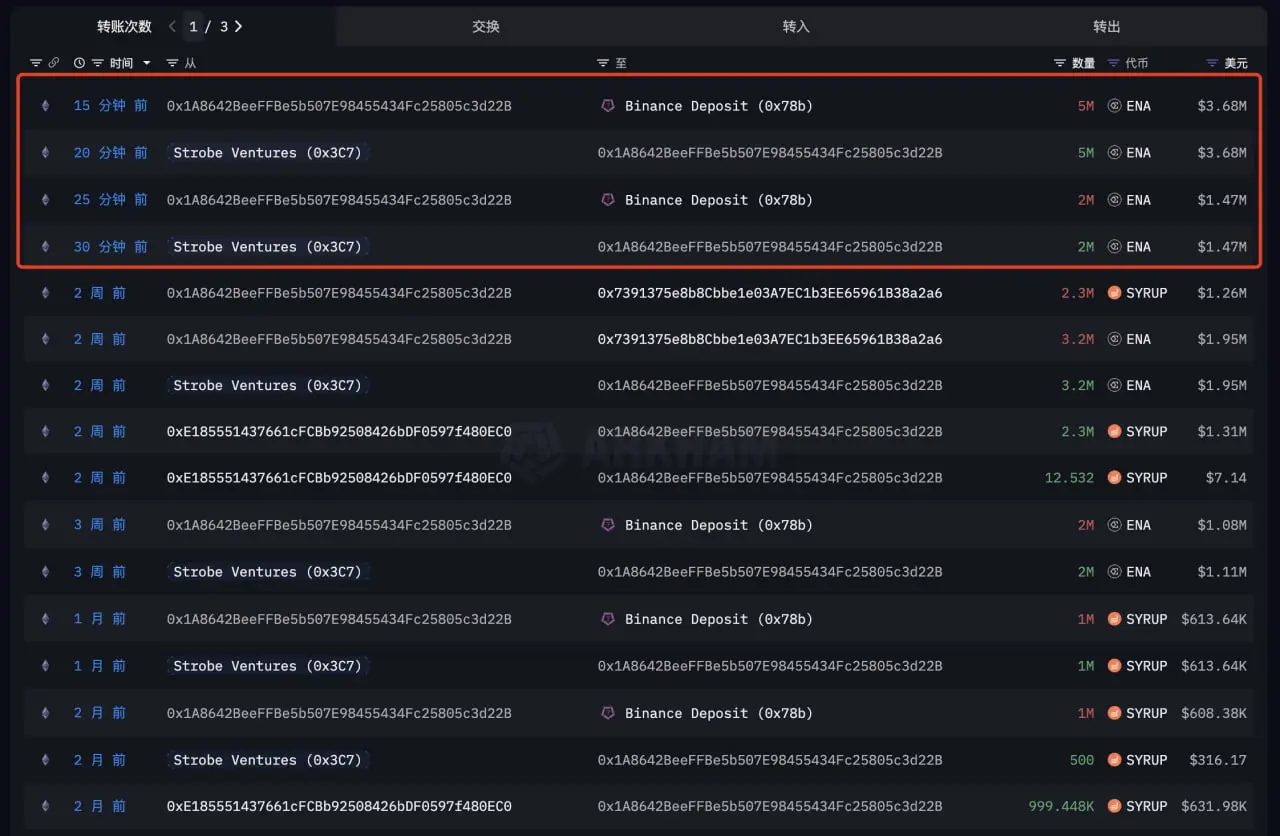This screenshot has width=1280, height=836.
Task: Open 0xE185551437 sender on $631.98K row
Action: click(339, 806)
